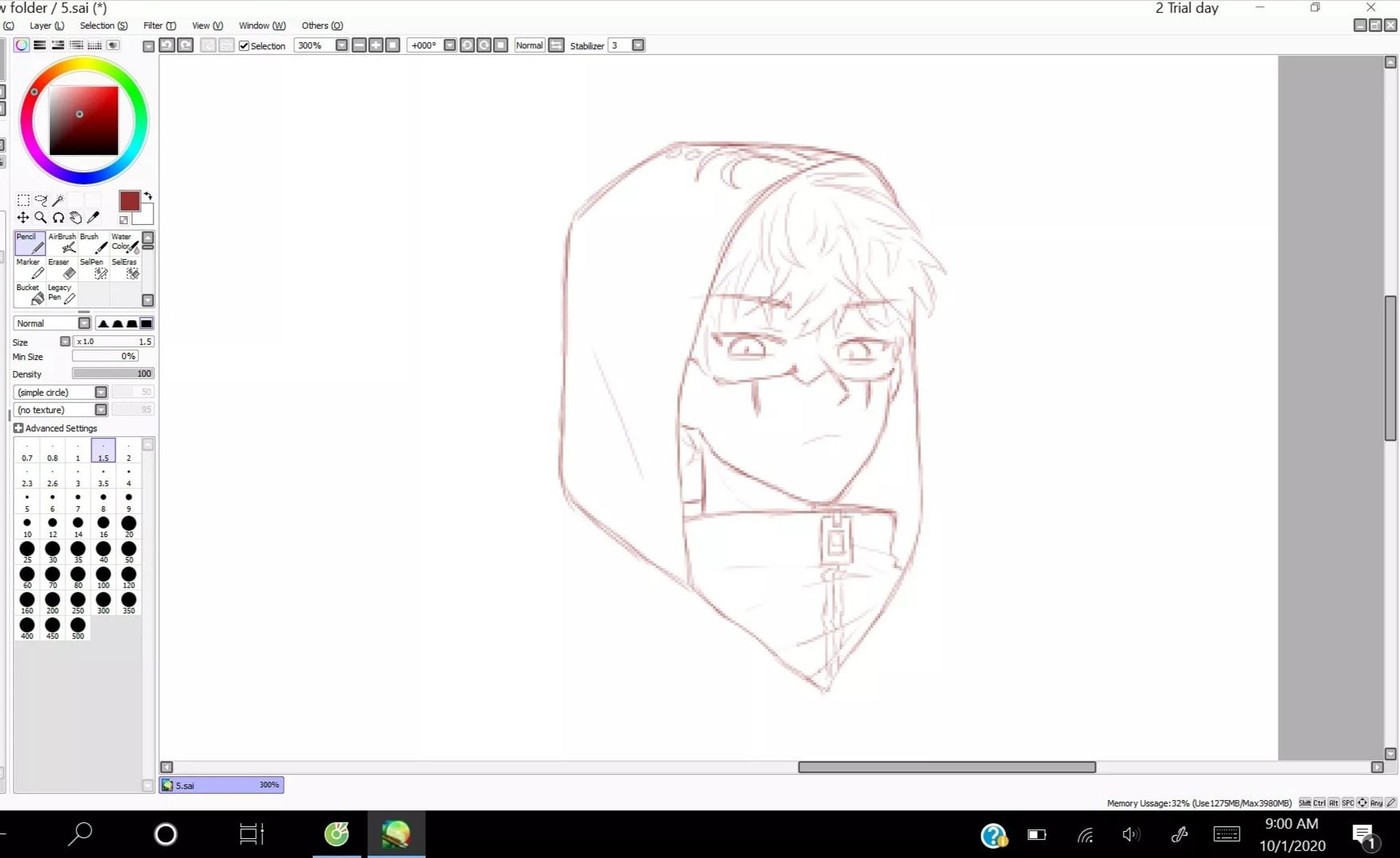Select the dark red foreground color swatch
Image resolution: width=1400 pixels, height=858 pixels.
130,201
